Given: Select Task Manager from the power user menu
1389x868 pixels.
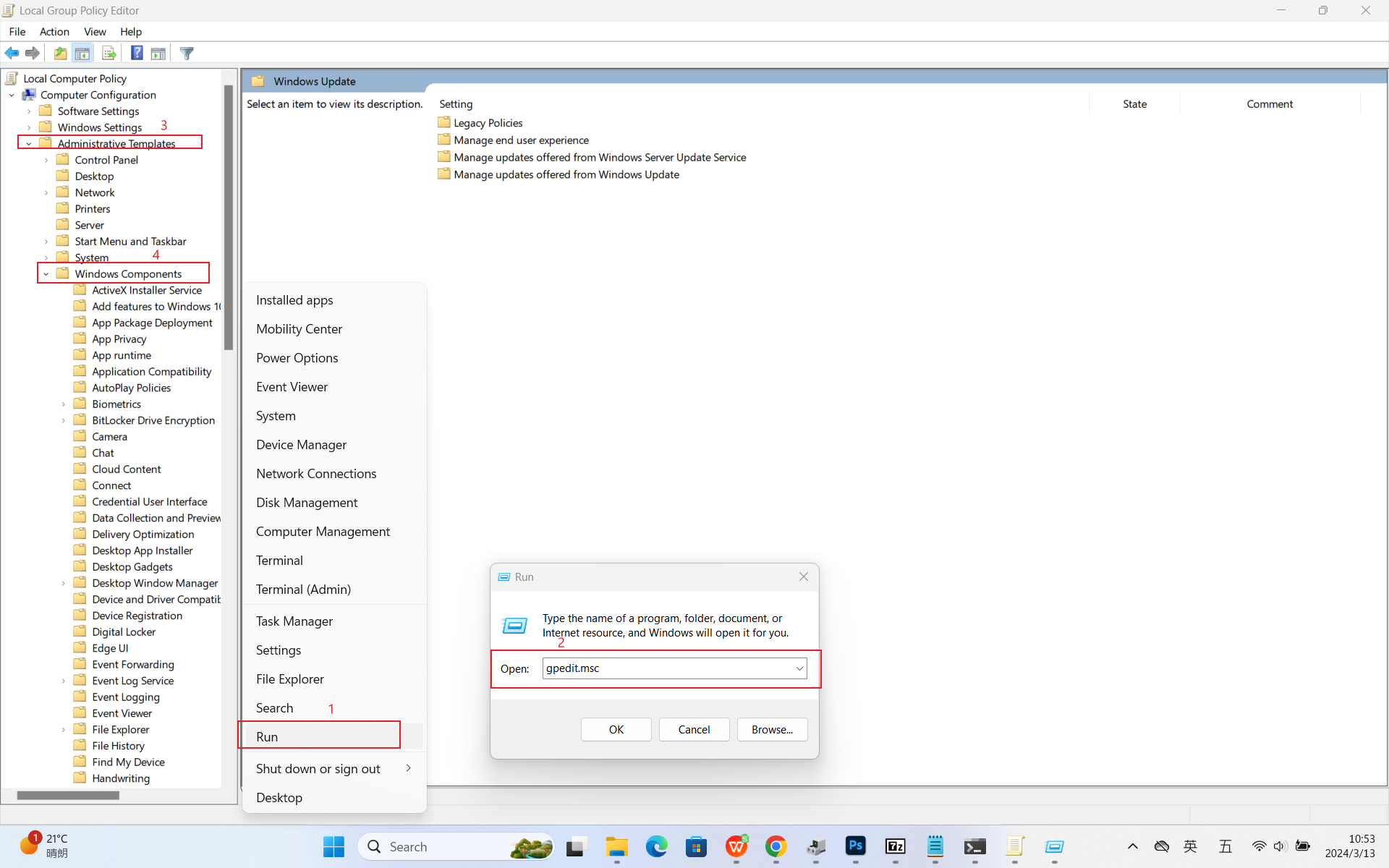Looking at the screenshot, I should 294,621.
